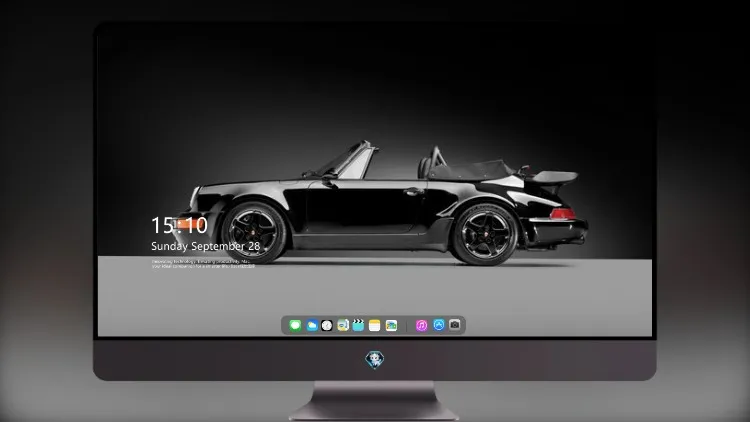The width and height of the screenshot is (750, 422).
Task: Open the Clock app in the dock
Action: pyautogui.click(x=327, y=325)
